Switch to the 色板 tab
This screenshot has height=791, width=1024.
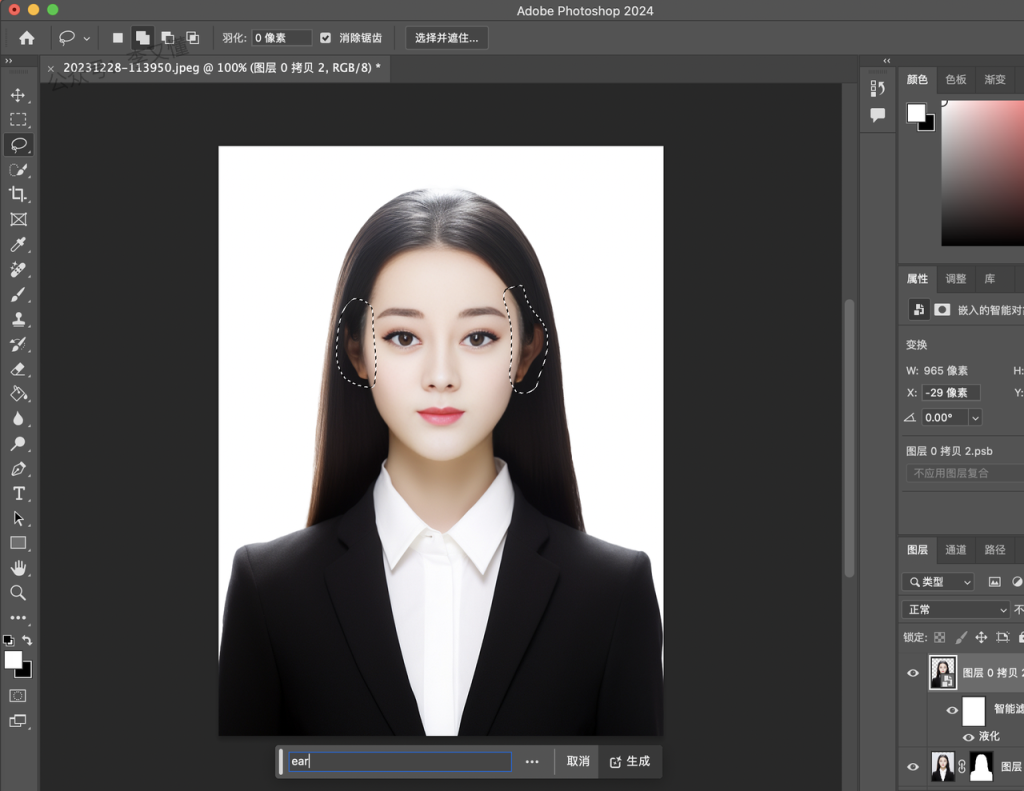[x=956, y=80]
